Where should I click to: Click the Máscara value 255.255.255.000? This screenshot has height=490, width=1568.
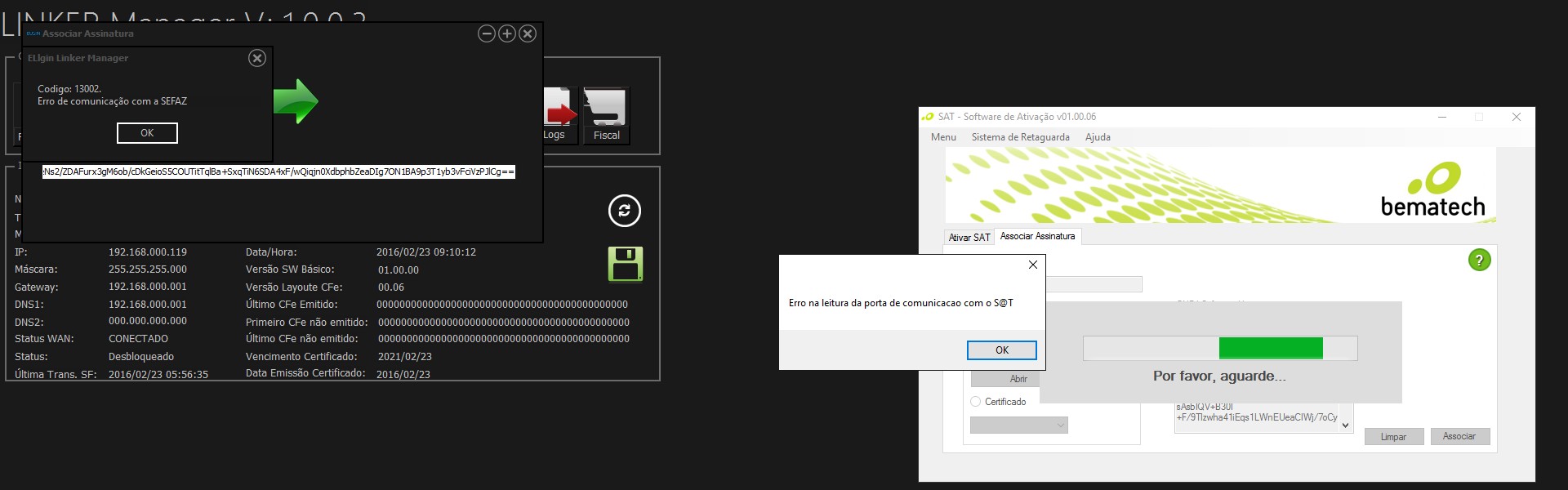point(148,269)
